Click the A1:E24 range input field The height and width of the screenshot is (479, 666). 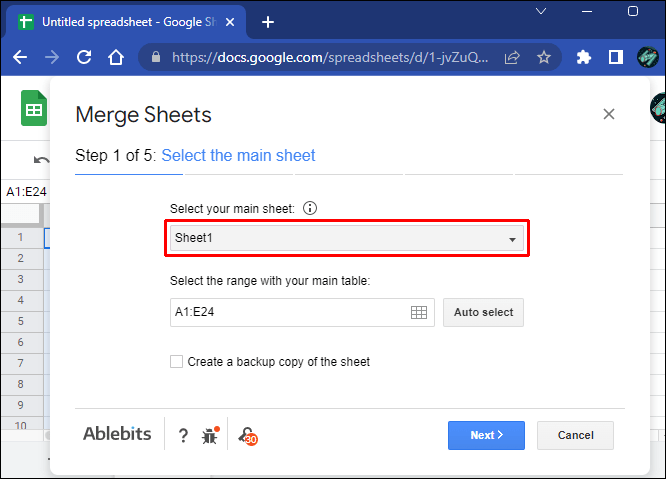click(288, 313)
